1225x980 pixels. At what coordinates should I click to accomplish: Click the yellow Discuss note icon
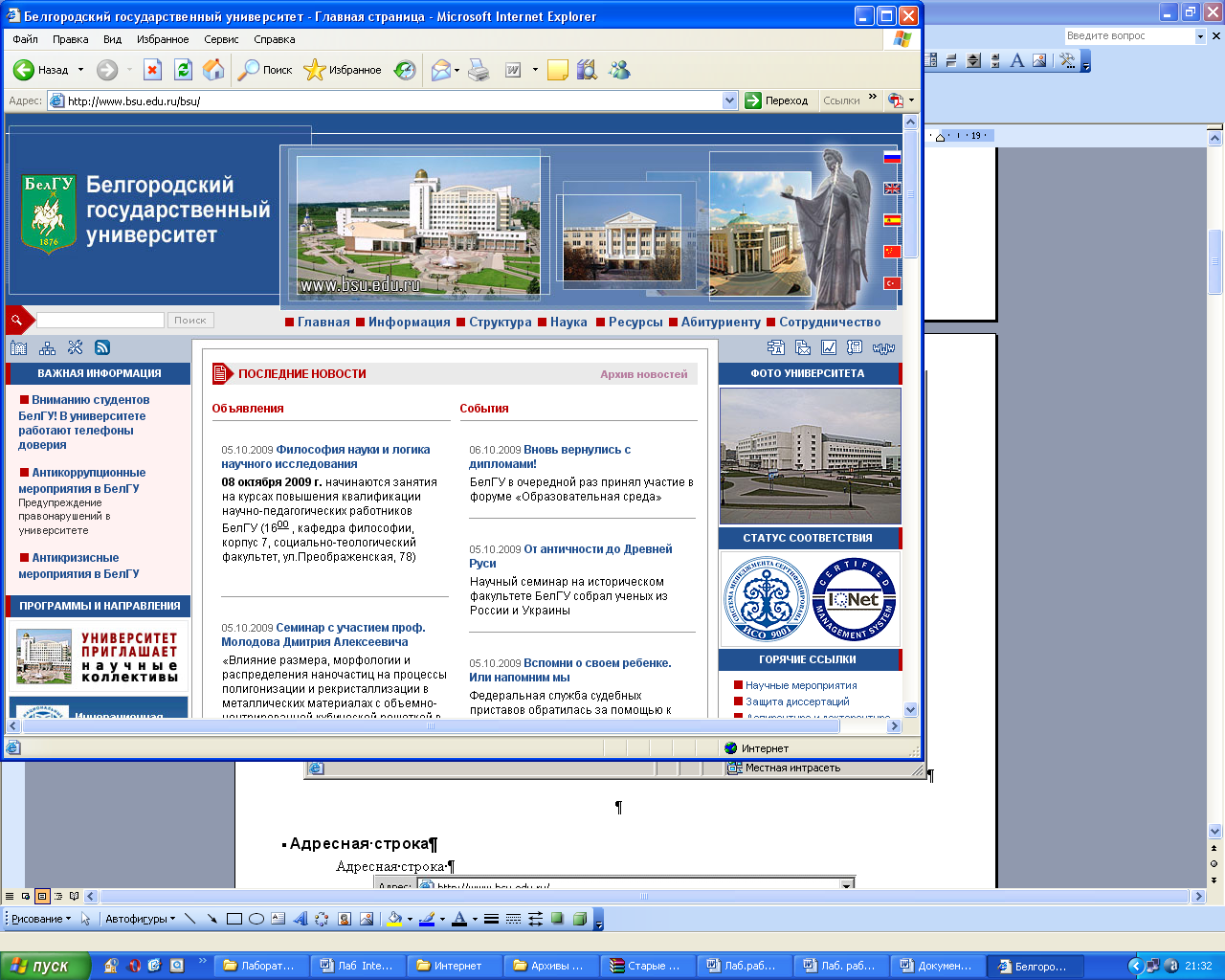(x=558, y=70)
